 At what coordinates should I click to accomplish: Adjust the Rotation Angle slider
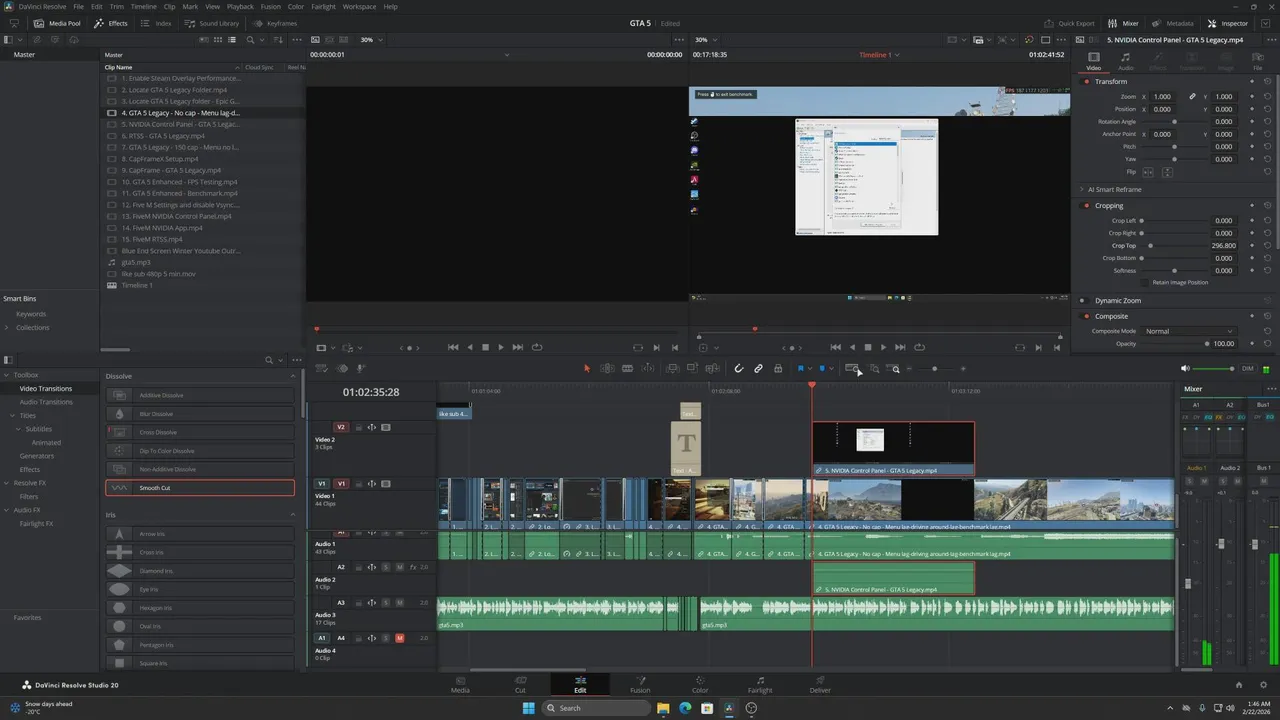(x=1174, y=122)
